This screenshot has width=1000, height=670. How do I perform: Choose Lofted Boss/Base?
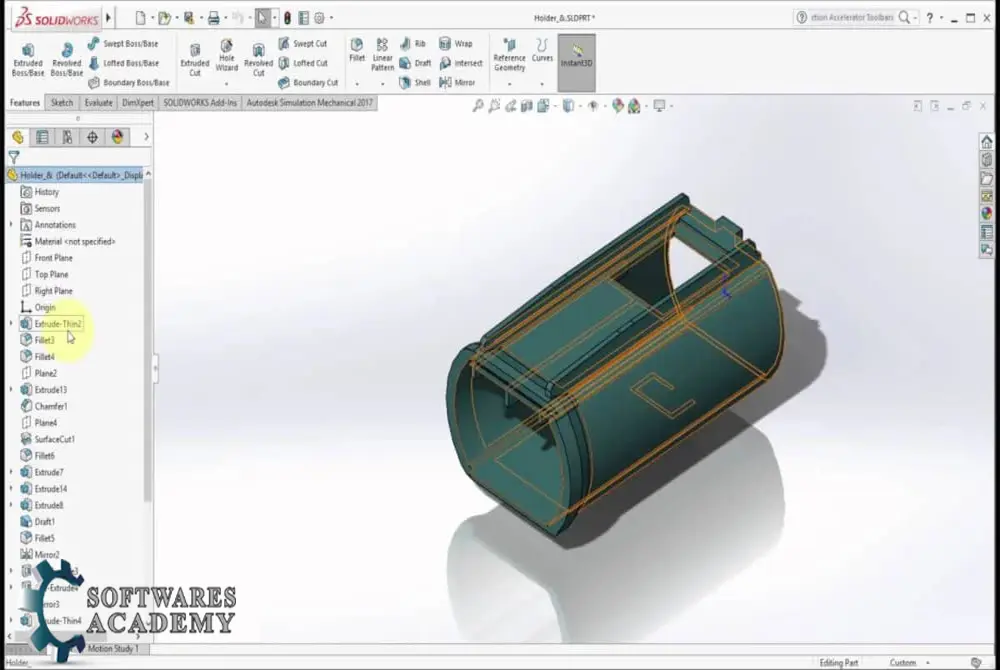(x=123, y=63)
